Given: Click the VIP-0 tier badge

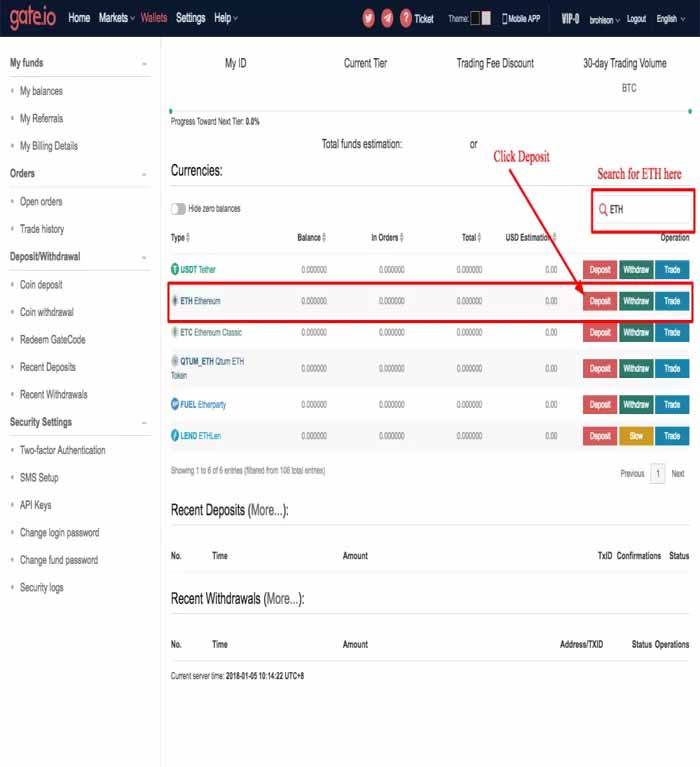Looking at the screenshot, I should [x=570, y=19].
